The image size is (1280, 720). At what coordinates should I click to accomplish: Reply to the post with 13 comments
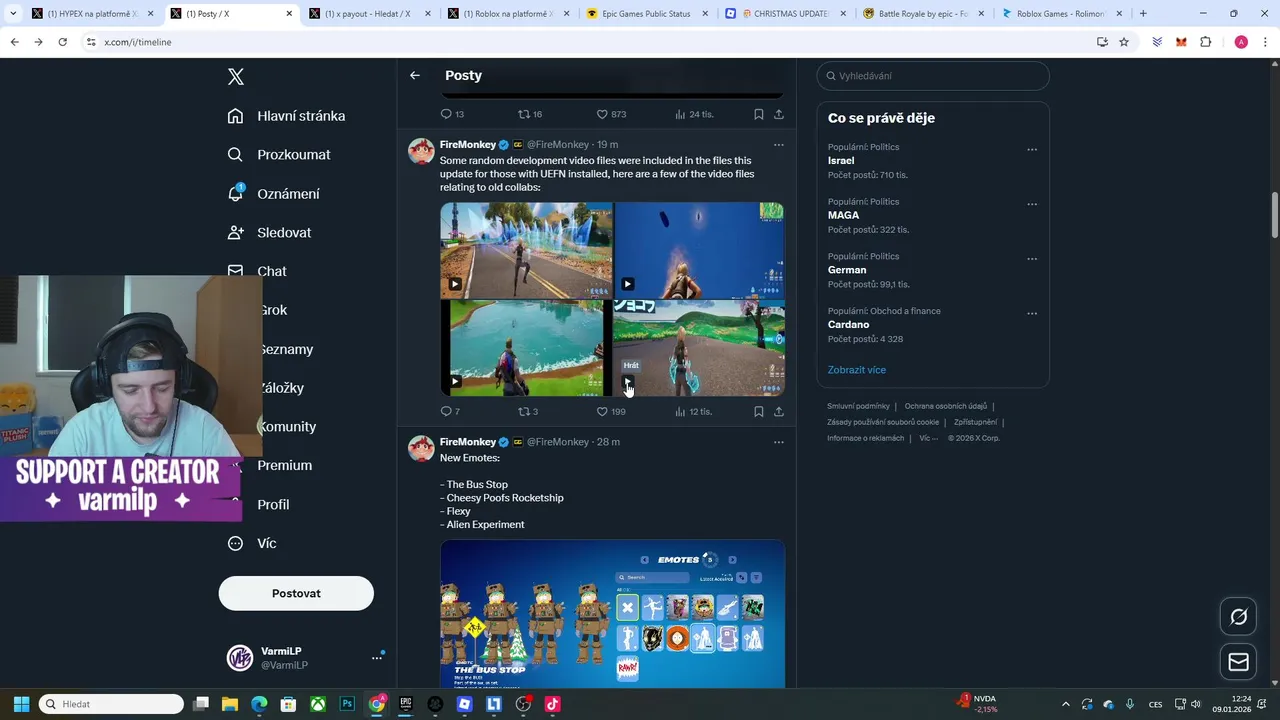452,114
